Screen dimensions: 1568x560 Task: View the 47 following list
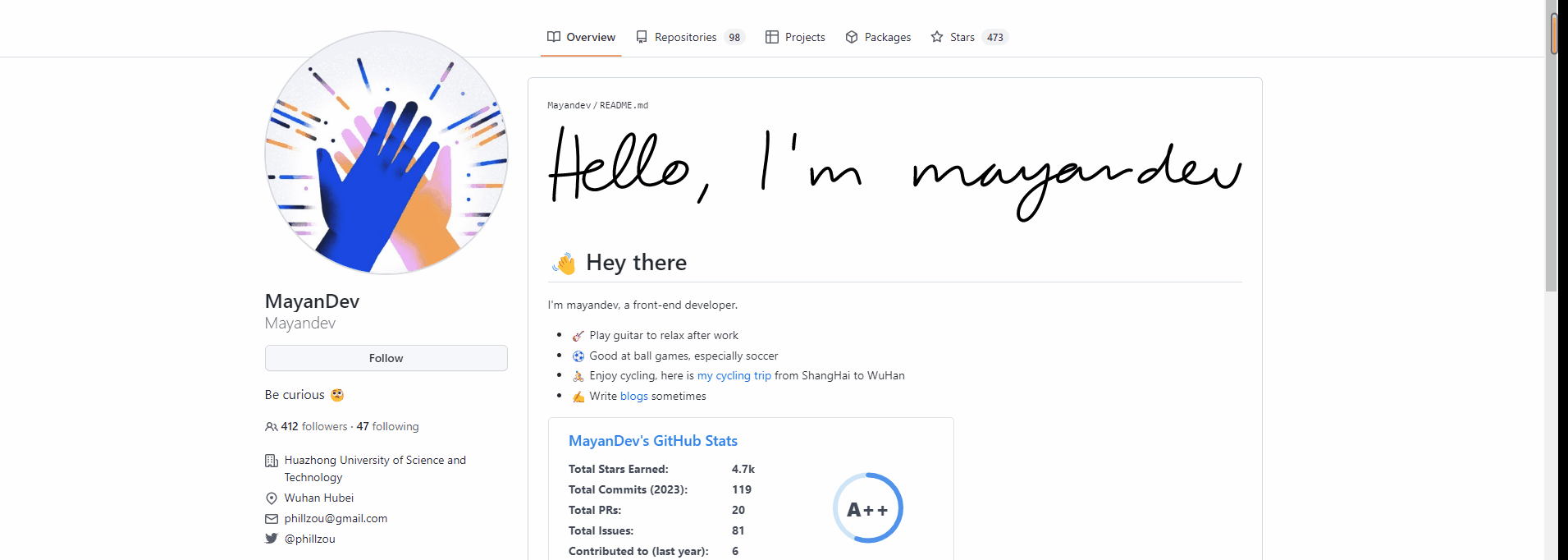tap(387, 426)
